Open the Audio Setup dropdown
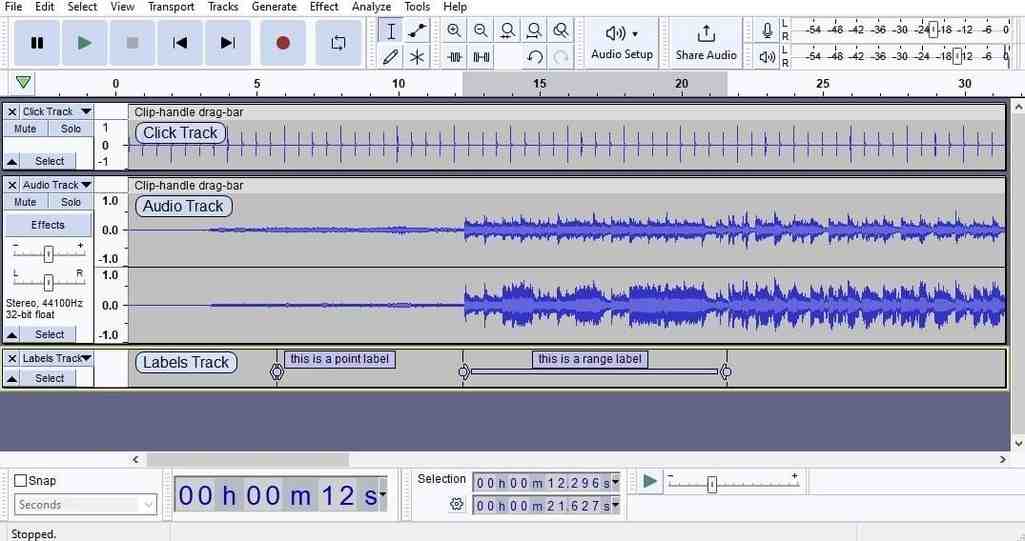The image size is (1025, 541). 621,42
